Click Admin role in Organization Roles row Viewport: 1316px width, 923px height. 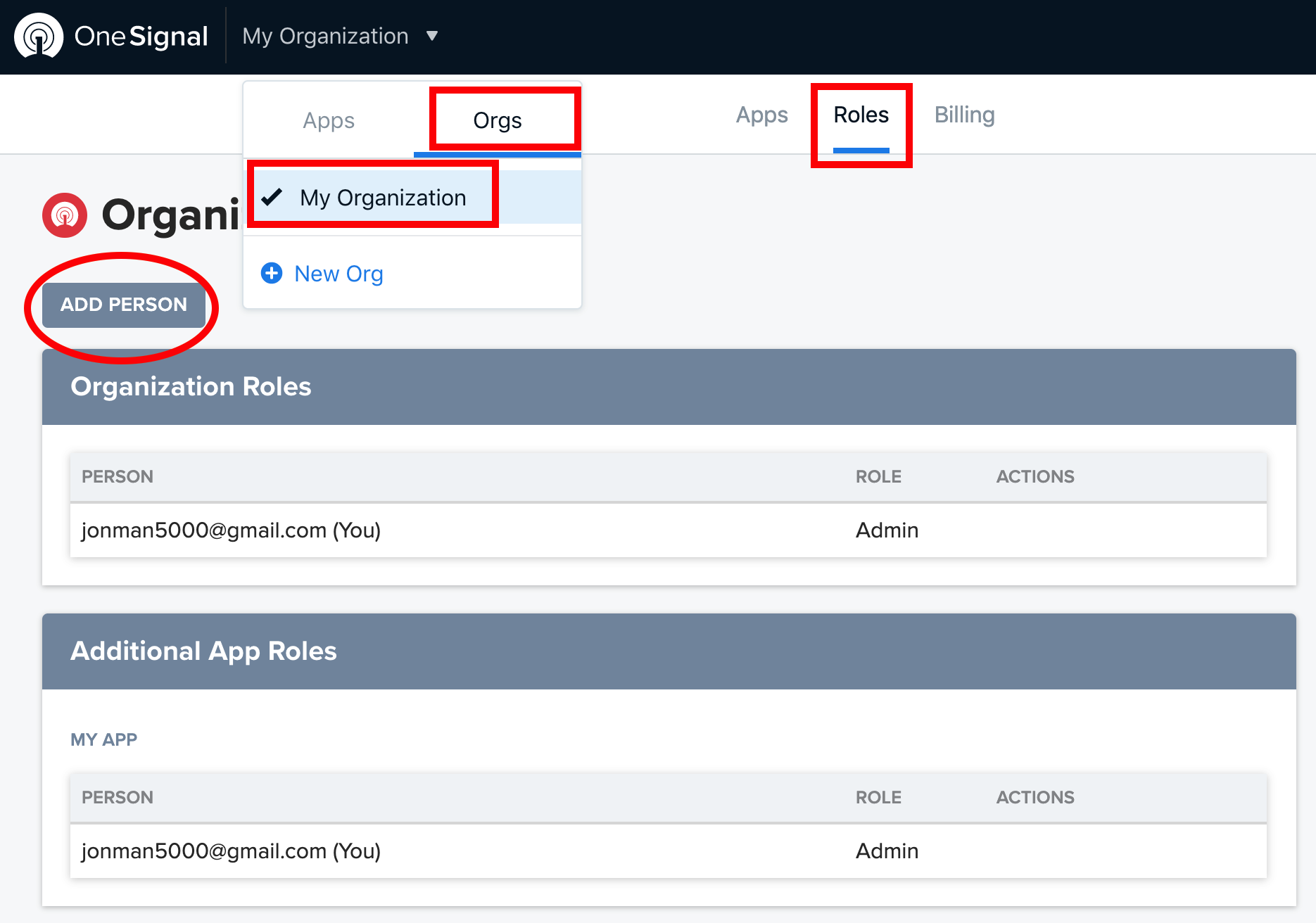[887, 530]
